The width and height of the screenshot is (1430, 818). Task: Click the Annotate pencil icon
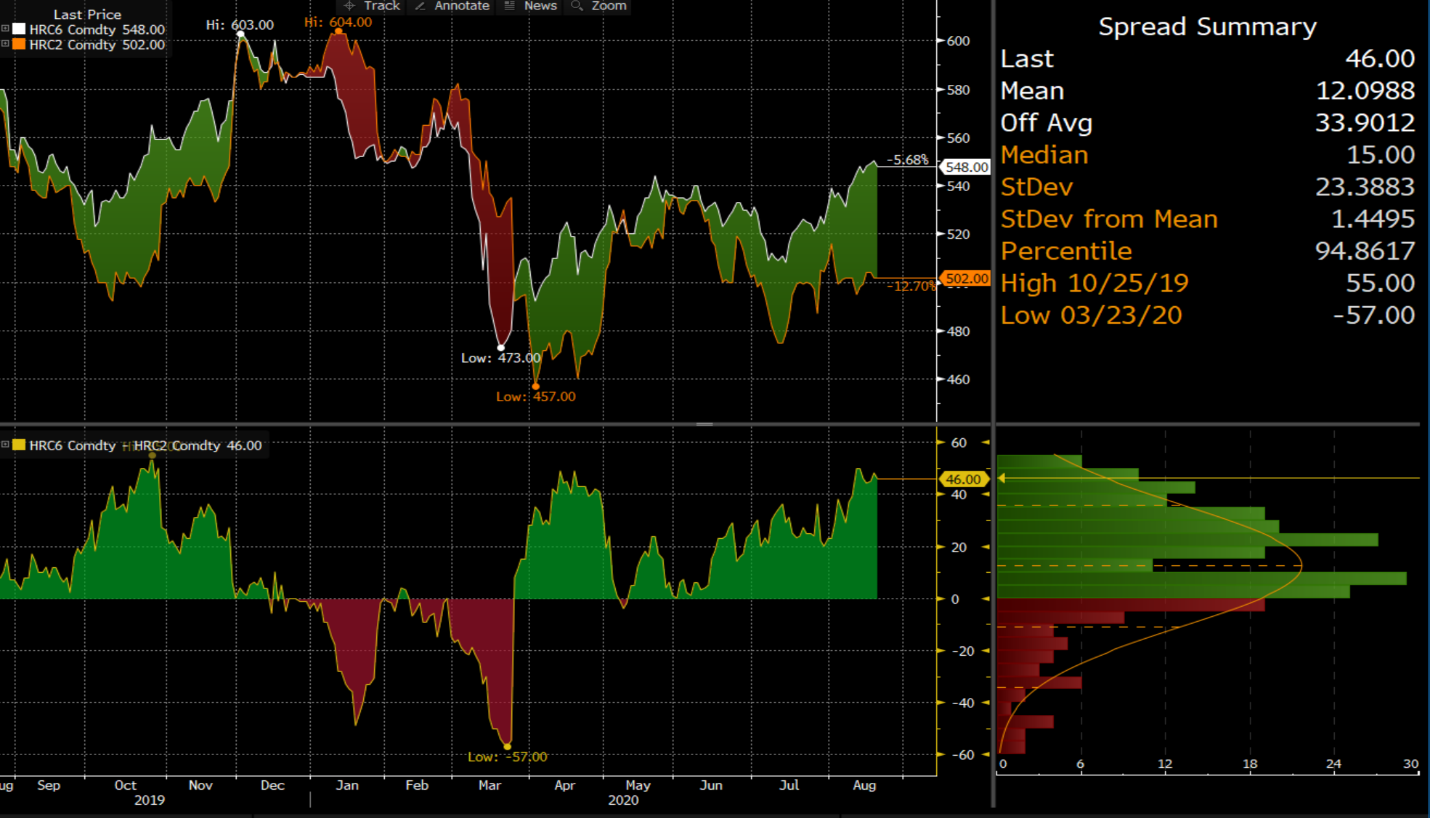420,6
